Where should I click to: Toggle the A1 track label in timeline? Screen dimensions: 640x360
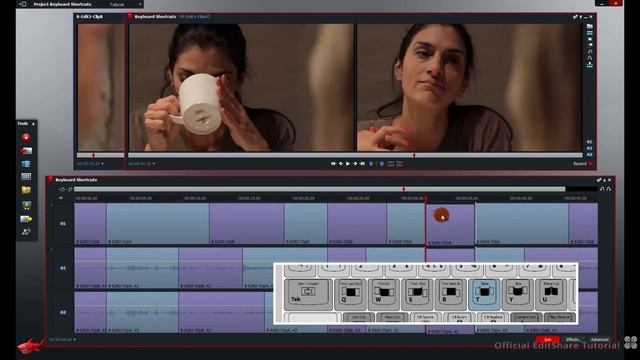(63, 268)
